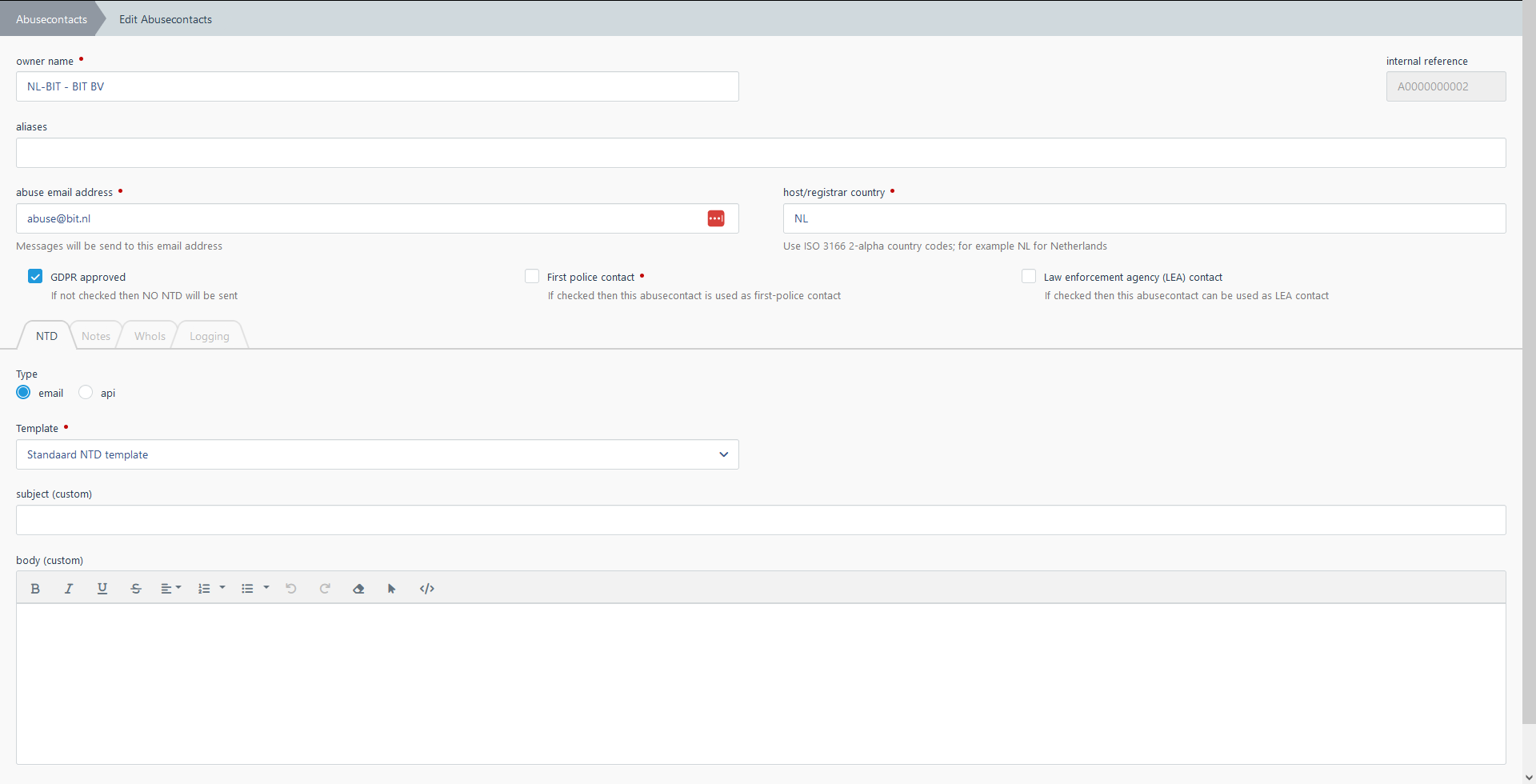
Task: Enable the First police contact checkbox
Action: click(x=532, y=277)
